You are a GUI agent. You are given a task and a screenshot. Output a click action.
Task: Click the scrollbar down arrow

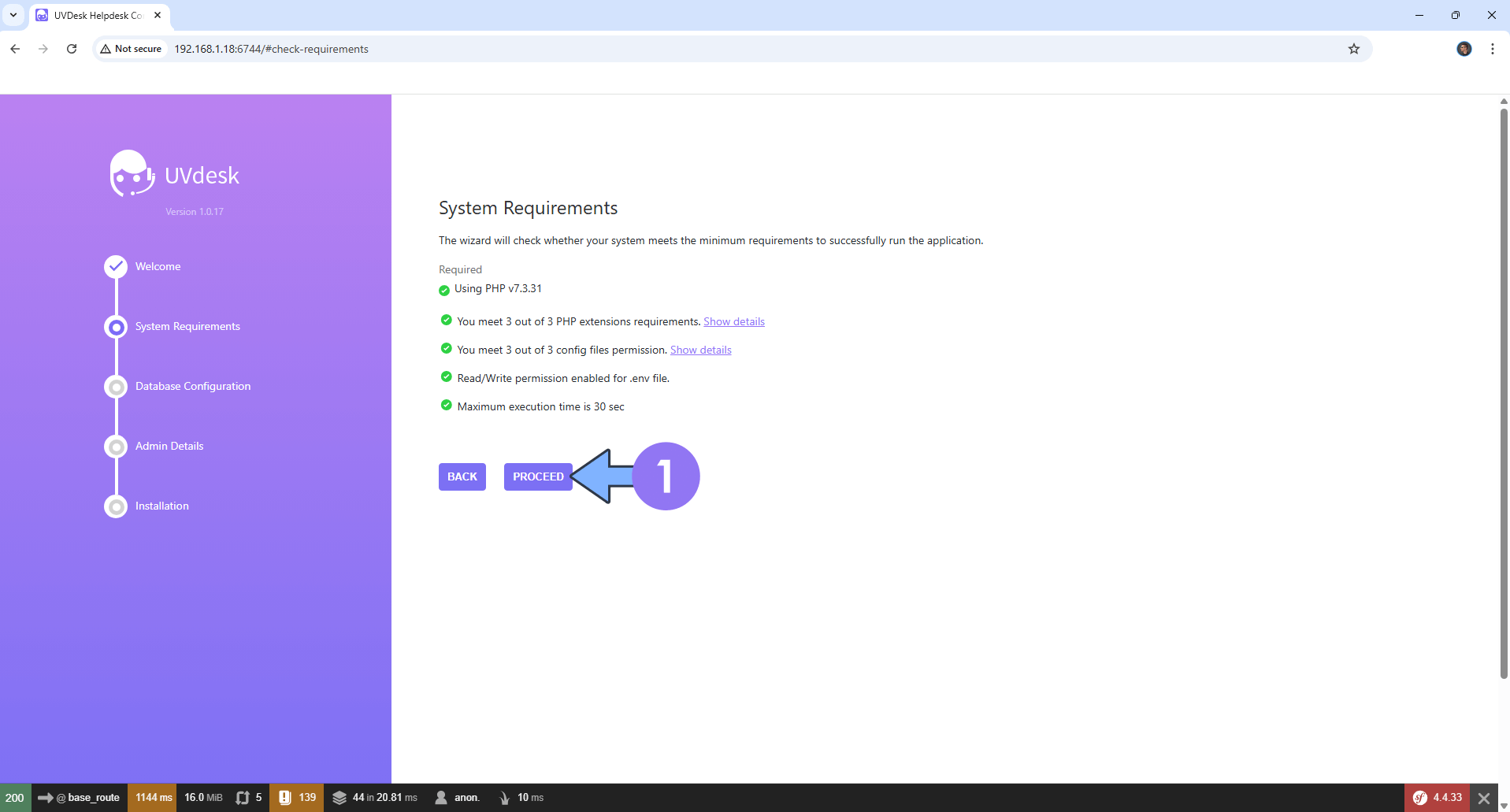point(1504,806)
